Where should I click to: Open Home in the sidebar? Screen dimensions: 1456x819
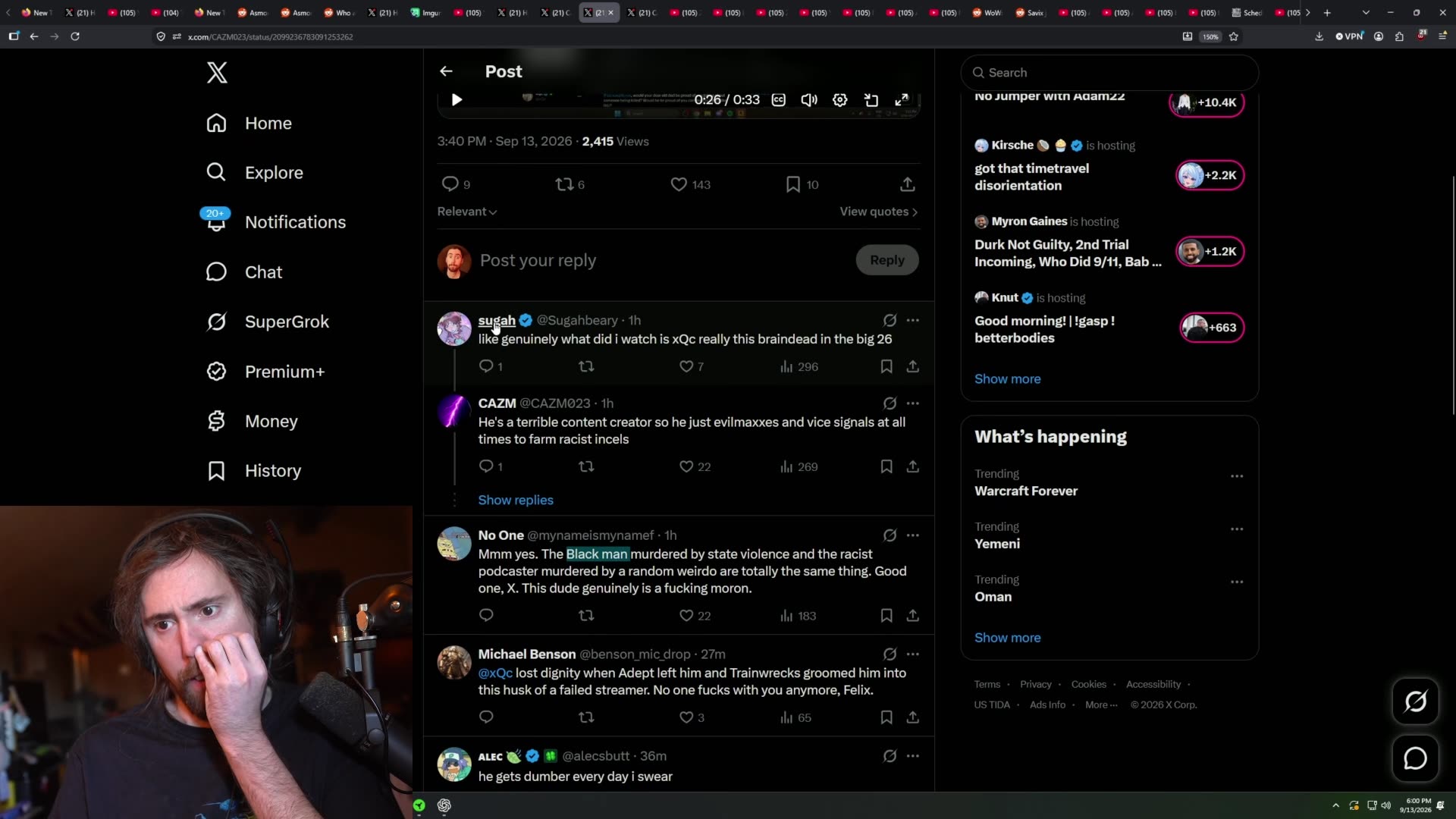pos(249,123)
